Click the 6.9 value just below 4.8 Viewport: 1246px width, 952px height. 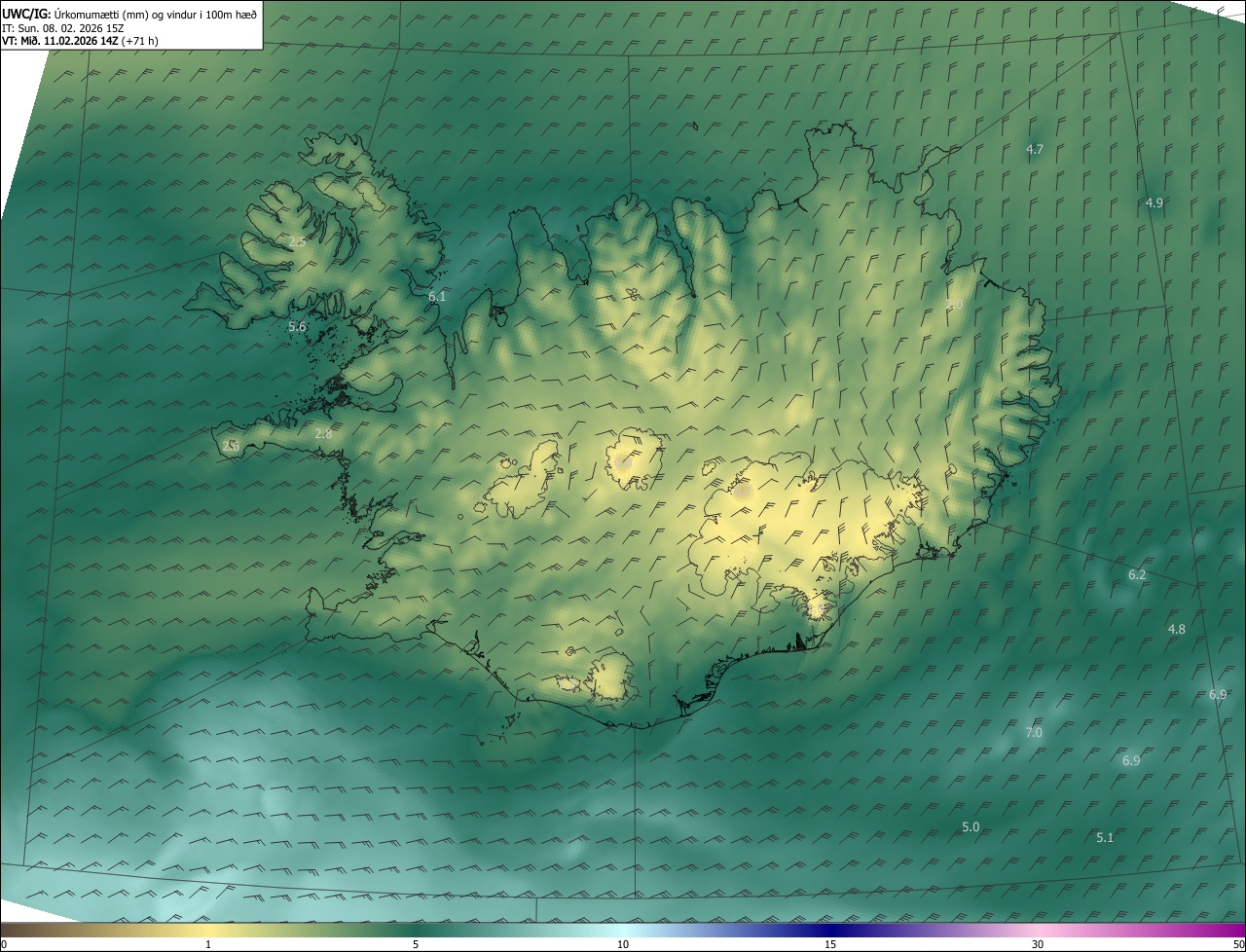tap(1218, 694)
